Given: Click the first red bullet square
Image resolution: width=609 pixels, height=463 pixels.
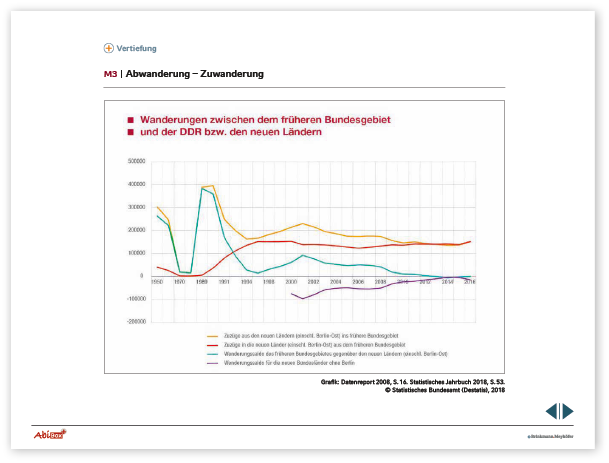Looking at the screenshot, I should coord(130,118).
